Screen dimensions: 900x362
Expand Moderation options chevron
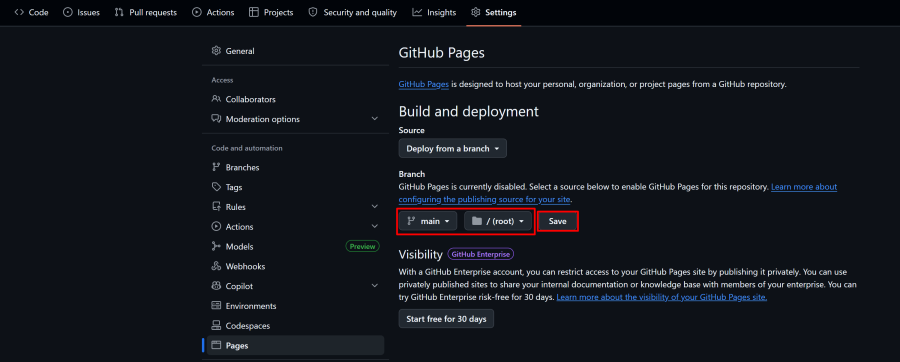point(375,119)
